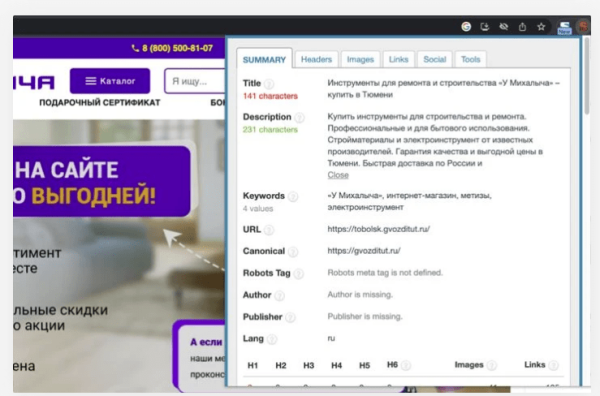
Task: Click the page title text 'Инструменты для ремонта'
Action: [x=443, y=89]
